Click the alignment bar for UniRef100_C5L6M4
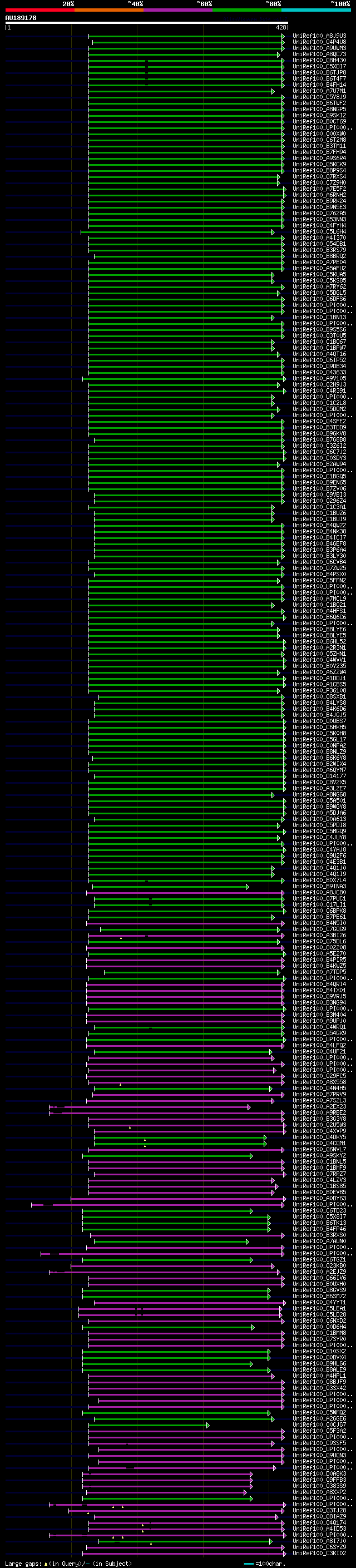This screenshot has width=356, height=1568. (x=177, y=232)
